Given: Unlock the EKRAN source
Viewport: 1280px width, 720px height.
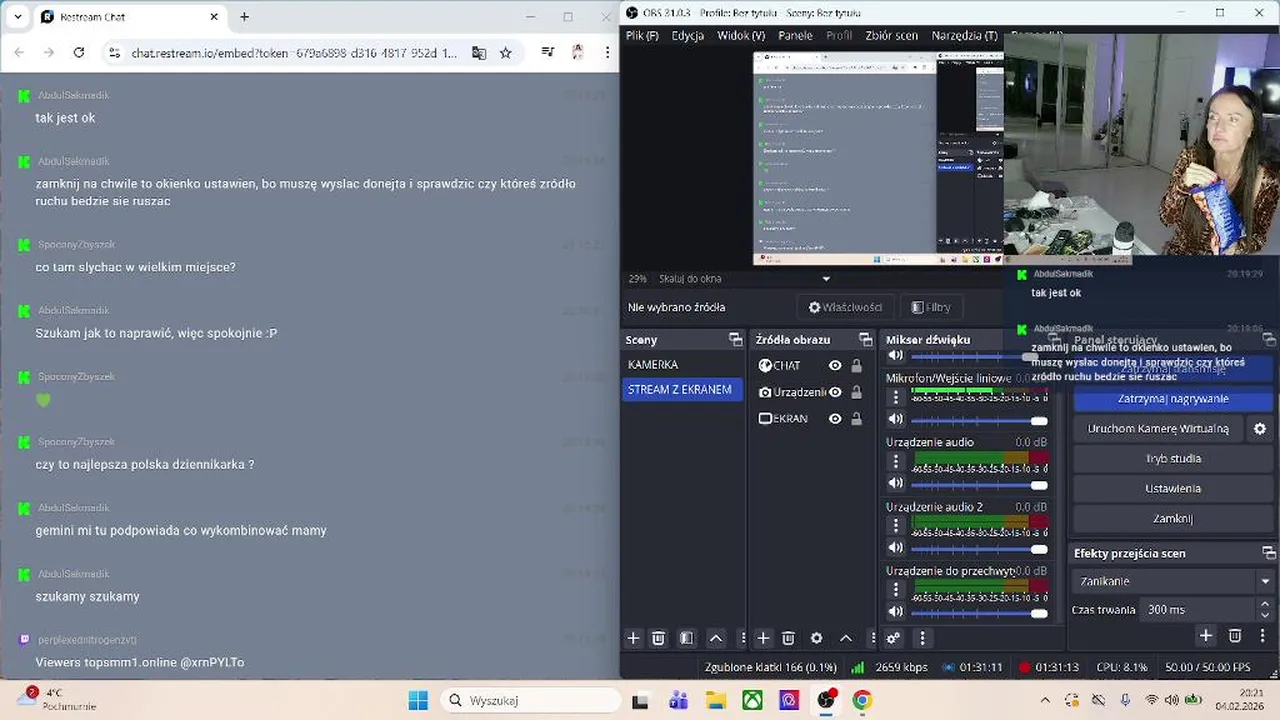Looking at the screenshot, I should (x=856, y=419).
